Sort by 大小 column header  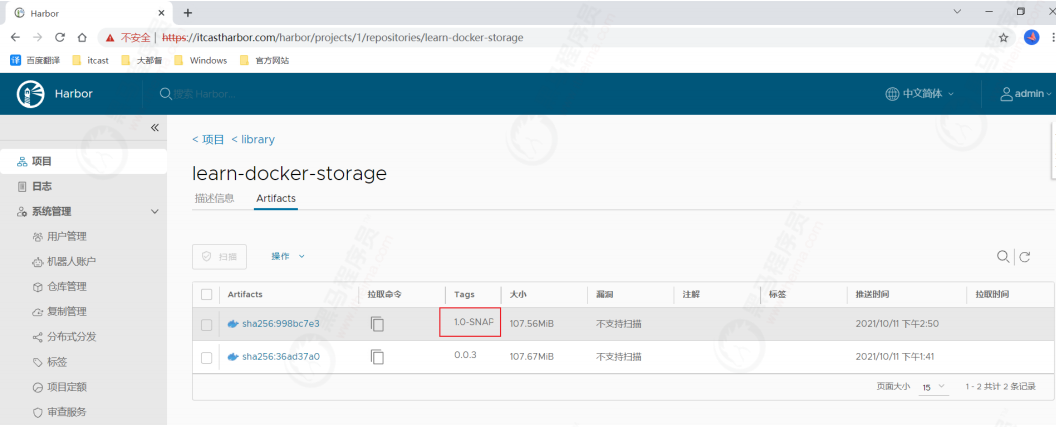coord(517,294)
